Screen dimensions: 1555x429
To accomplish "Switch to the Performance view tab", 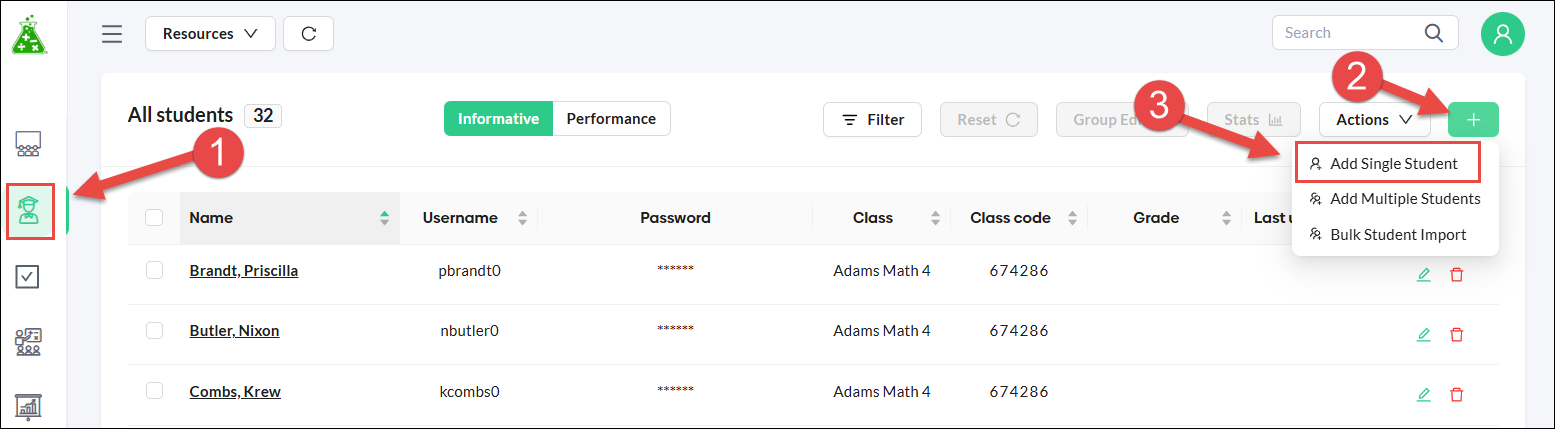I will [x=611, y=119].
